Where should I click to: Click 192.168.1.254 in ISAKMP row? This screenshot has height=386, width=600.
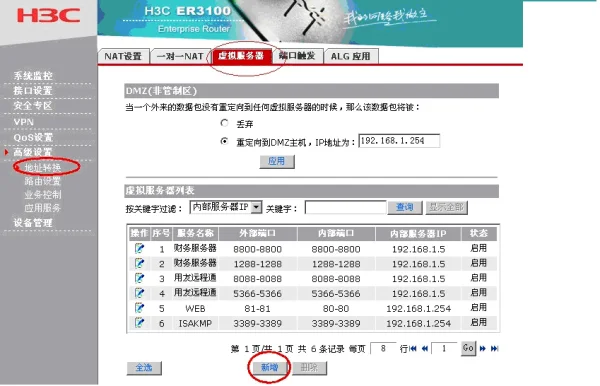click(x=419, y=324)
